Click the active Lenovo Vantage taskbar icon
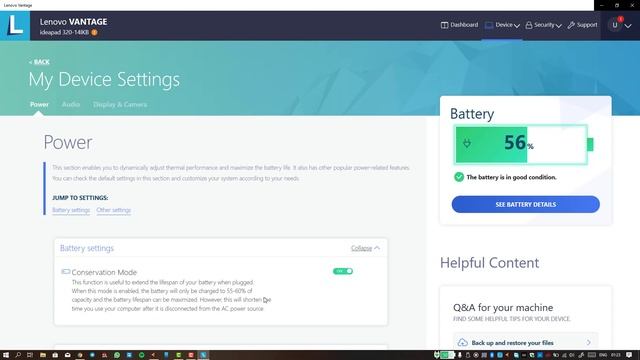The width and height of the screenshot is (640, 360). pos(203,355)
